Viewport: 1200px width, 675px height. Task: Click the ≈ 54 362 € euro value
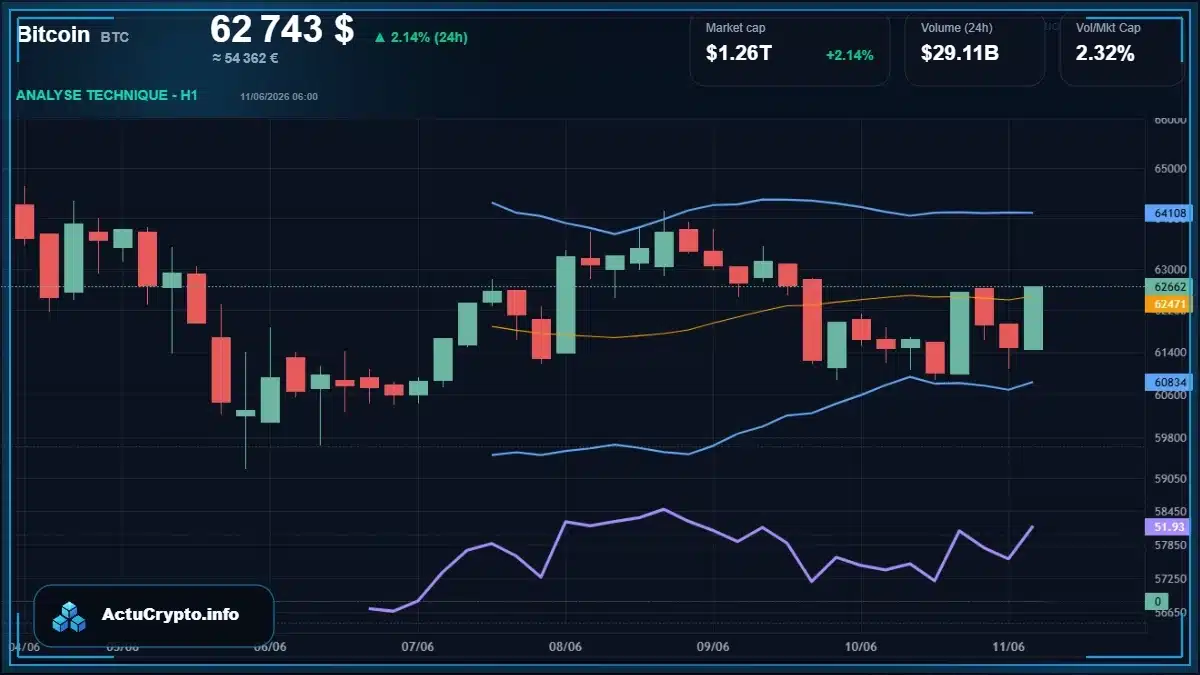click(x=245, y=58)
